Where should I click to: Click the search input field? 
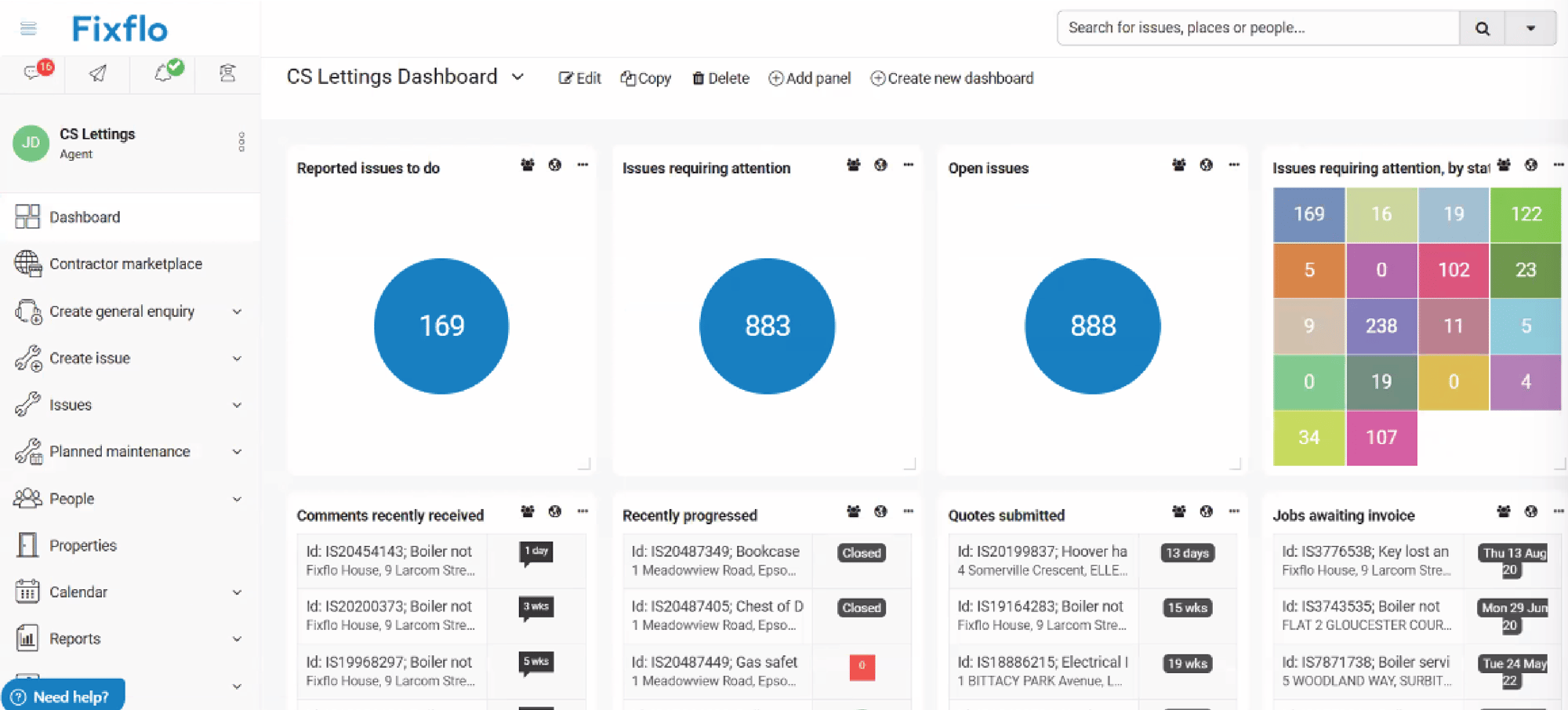pos(1254,27)
